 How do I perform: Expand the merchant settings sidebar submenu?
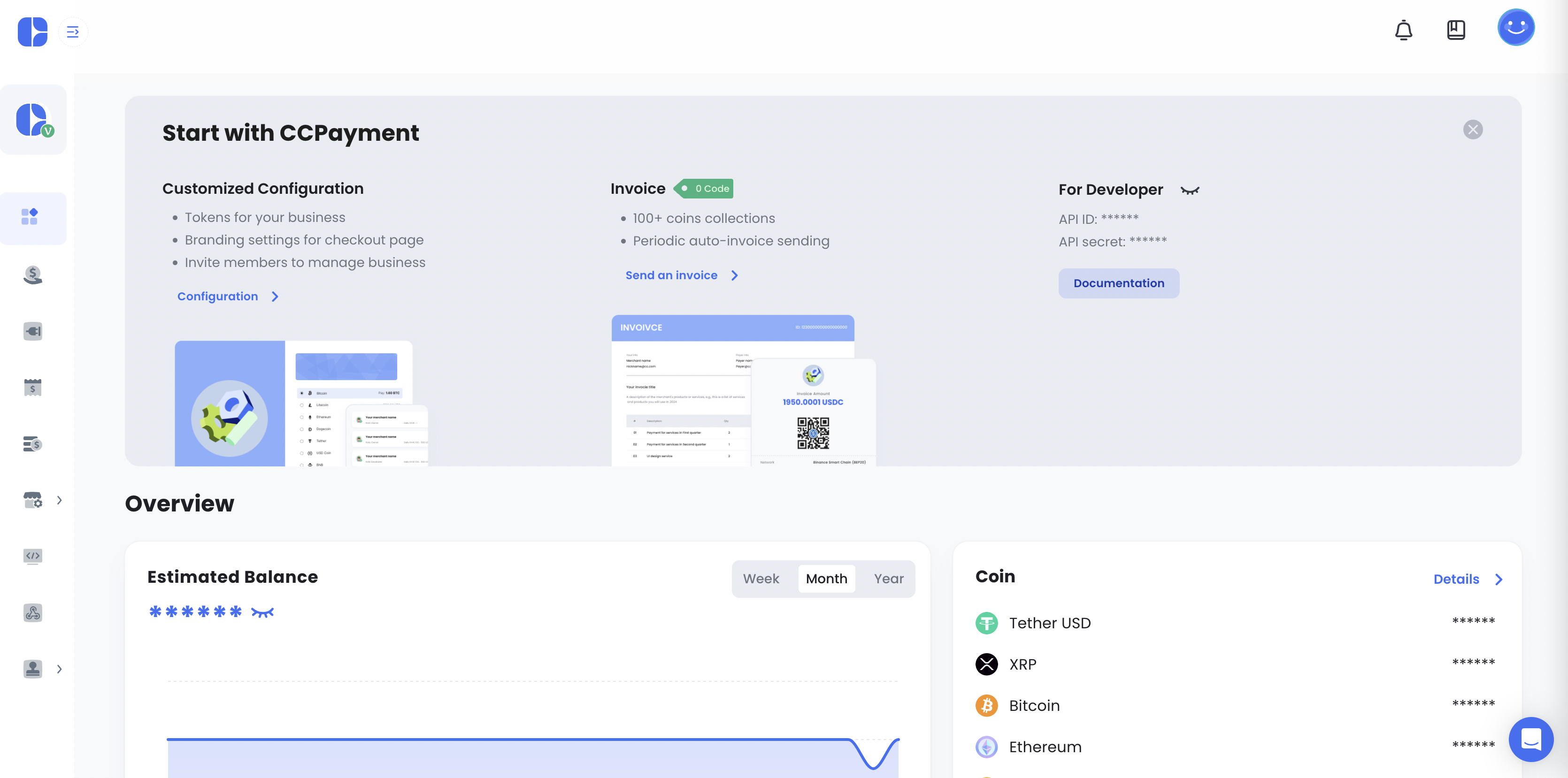pyautogui.click(x=59, y=500)
